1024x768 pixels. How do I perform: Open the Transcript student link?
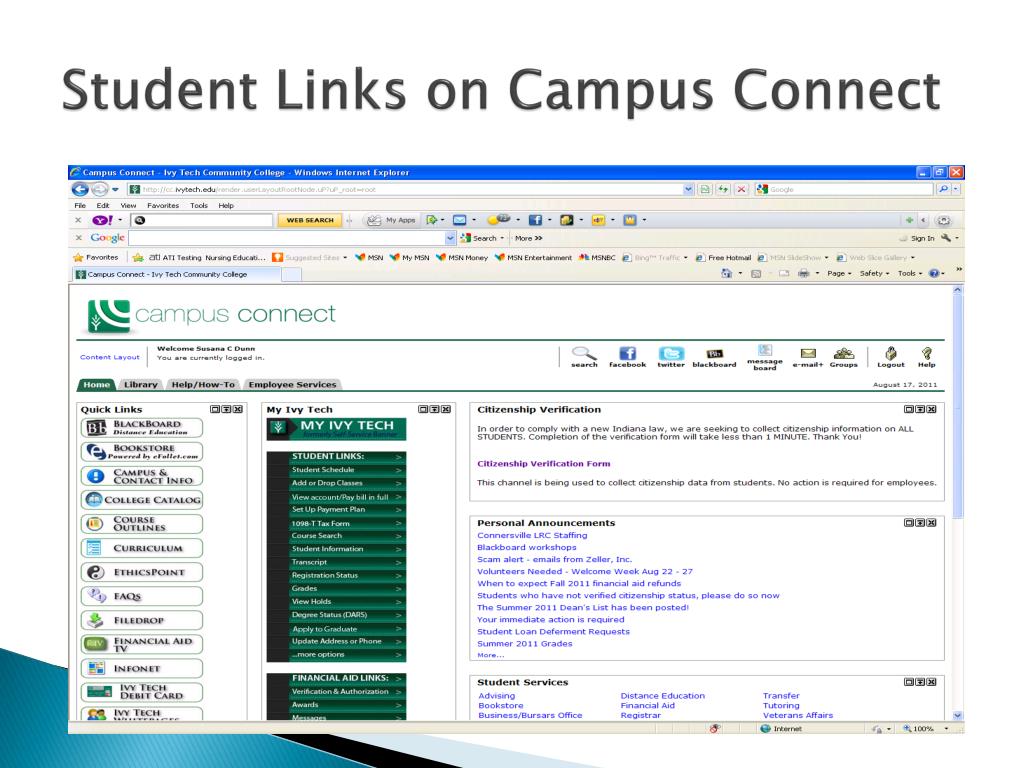tap(309, 562)
